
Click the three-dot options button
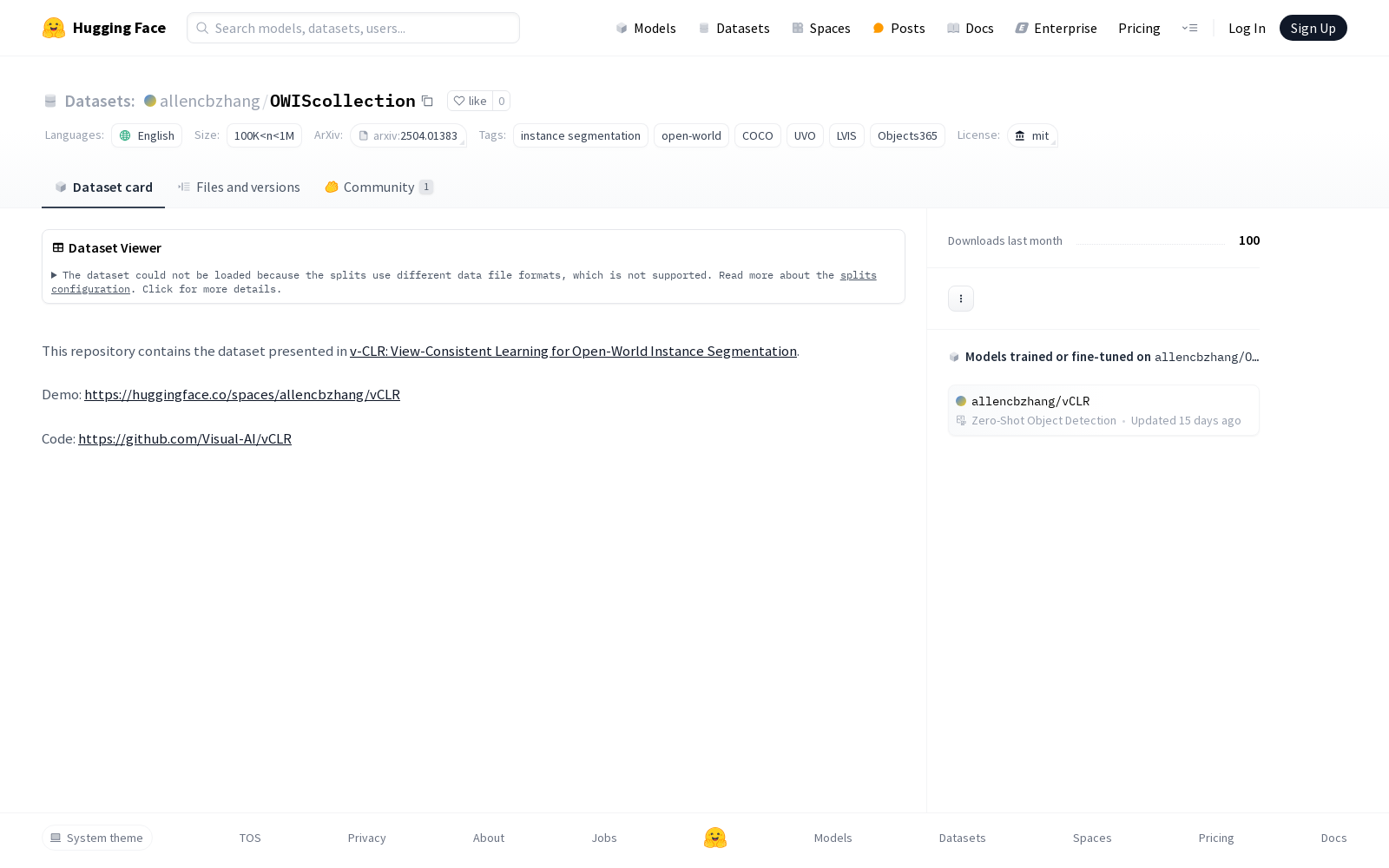tap(961, 299)
